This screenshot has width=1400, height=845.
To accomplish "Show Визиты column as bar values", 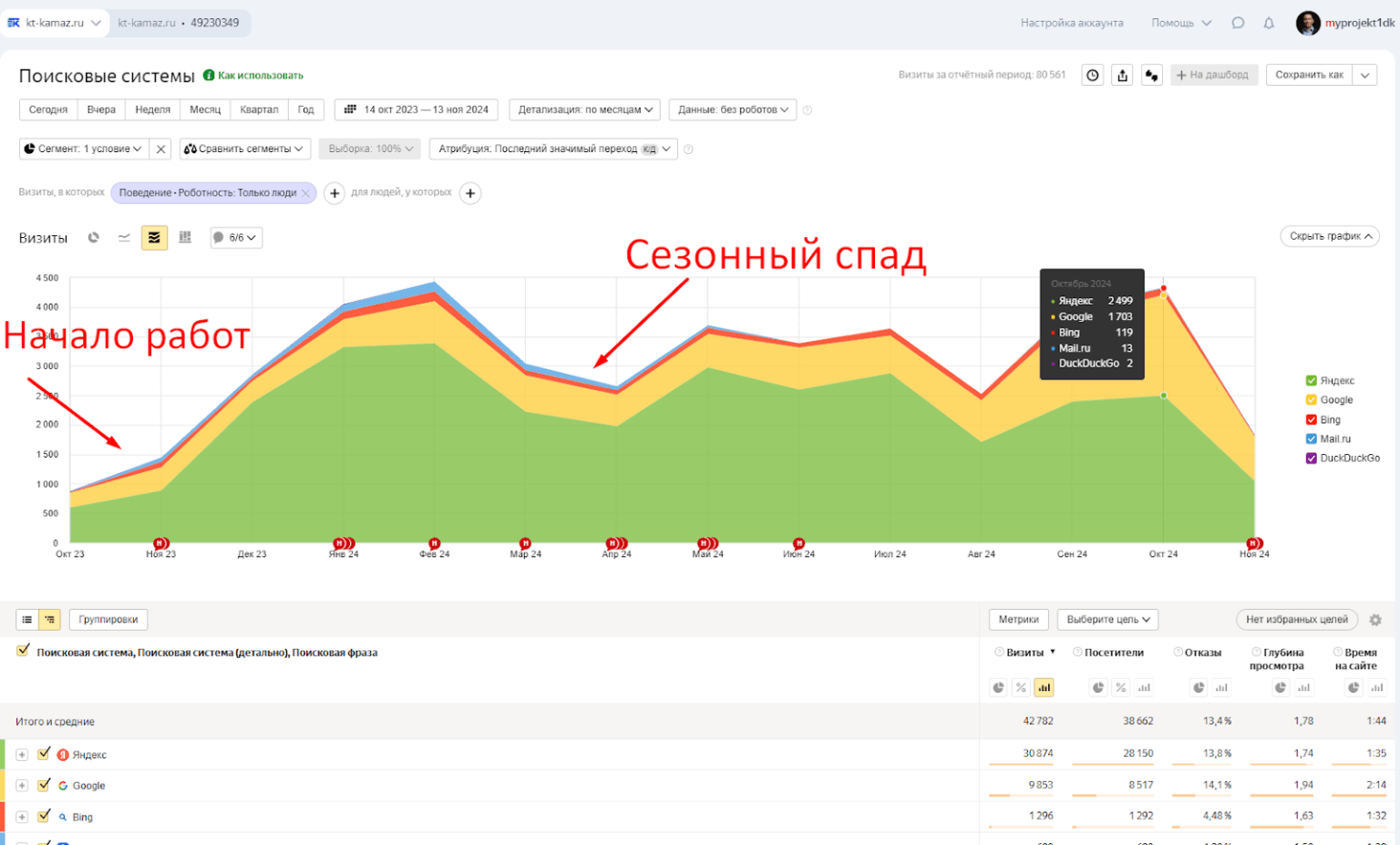I will (1044, 687).
